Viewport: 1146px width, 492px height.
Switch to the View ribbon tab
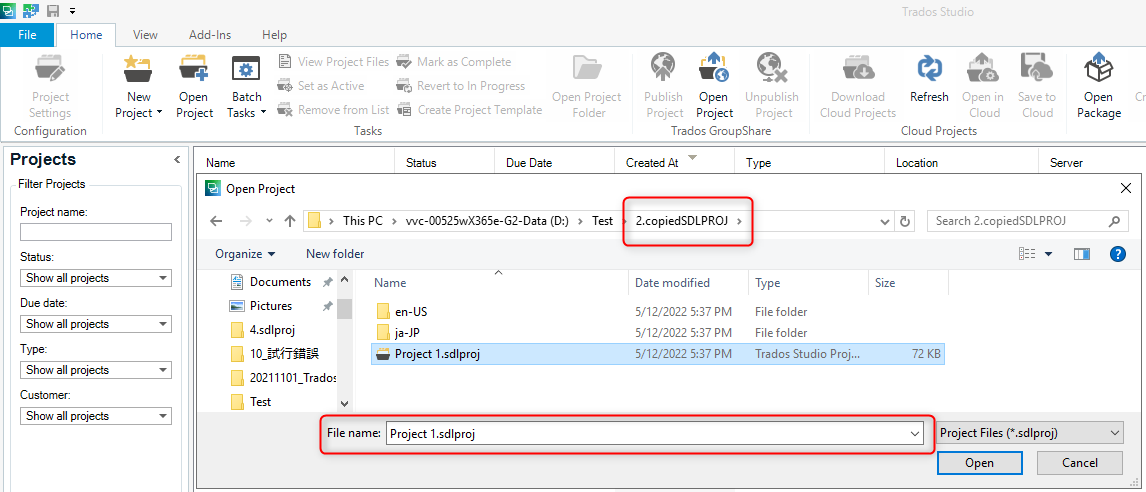click(x=145, y=35)
